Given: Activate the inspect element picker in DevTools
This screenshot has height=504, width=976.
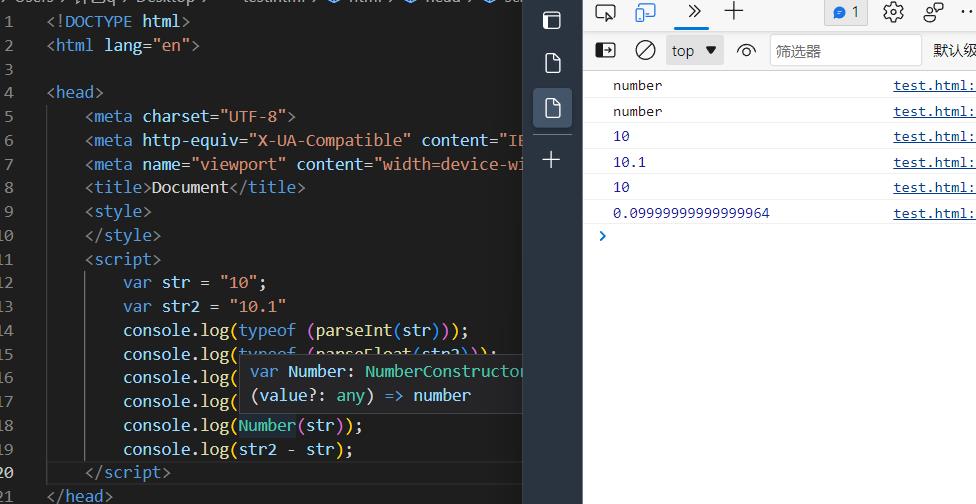Looking at the screenshot, I should coord(605,12).
